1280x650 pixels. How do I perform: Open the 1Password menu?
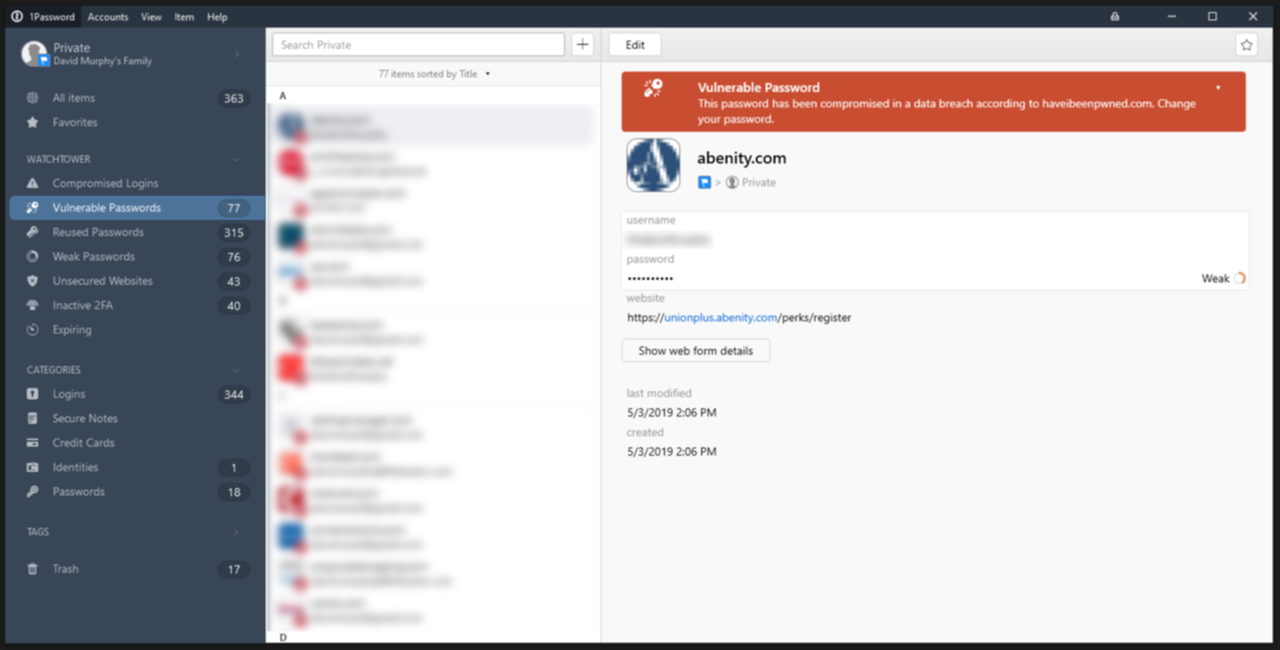[52, 17]
